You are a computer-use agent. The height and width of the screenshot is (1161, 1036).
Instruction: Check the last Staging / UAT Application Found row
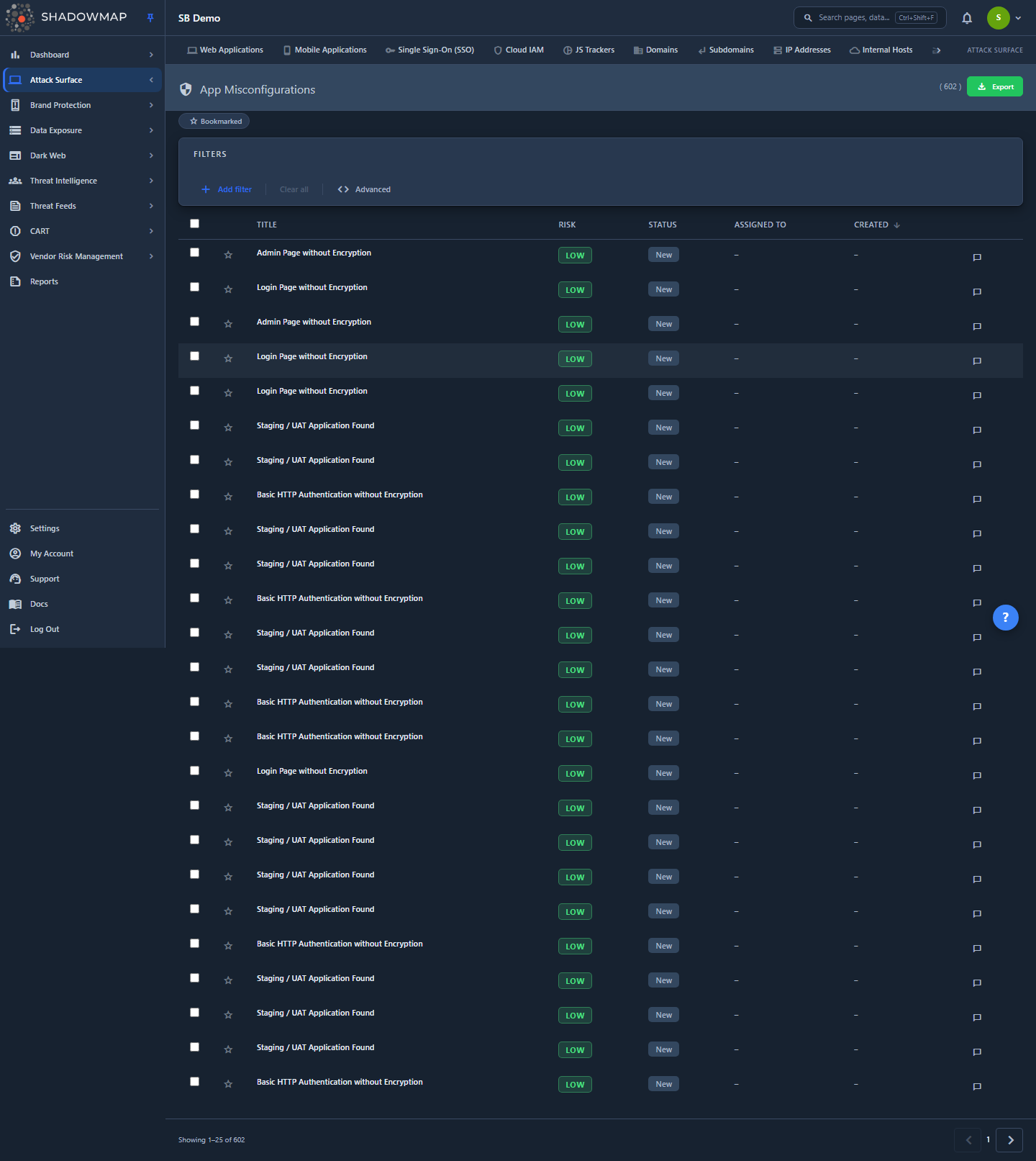(194, 1047)
